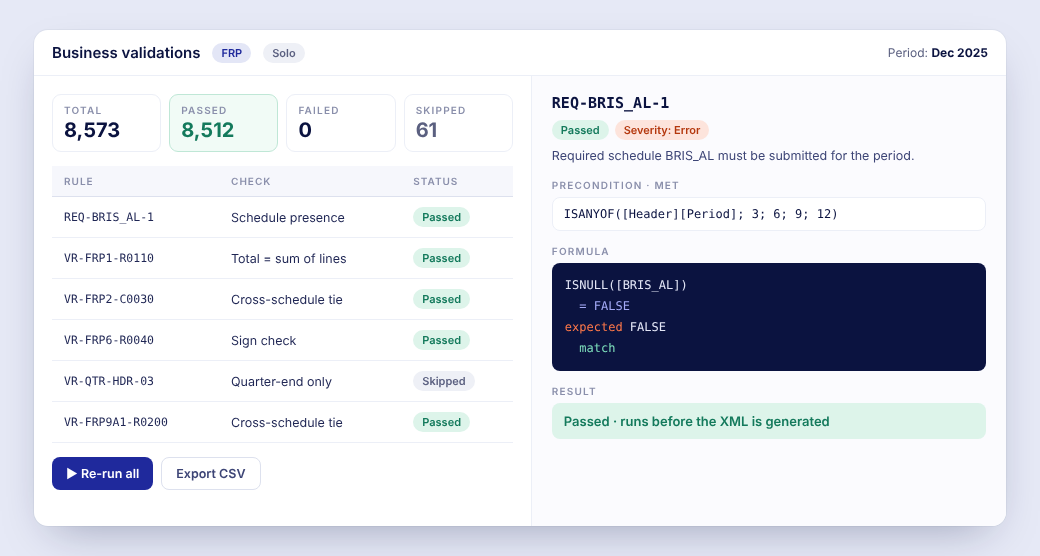The image size is (1040, 556).
Task: Click Cross-schedule tie for VR-FRP9A1-R0200
Action: click(287, 423)
